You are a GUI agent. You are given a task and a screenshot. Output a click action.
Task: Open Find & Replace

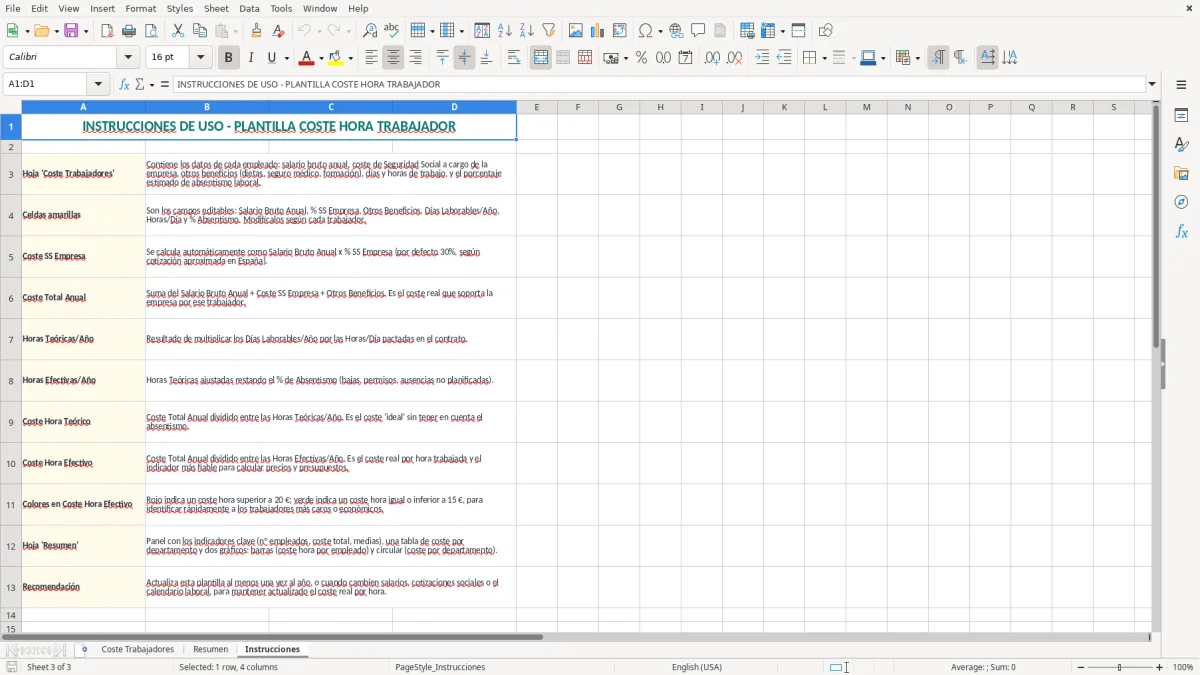click(x=370, y=31)
